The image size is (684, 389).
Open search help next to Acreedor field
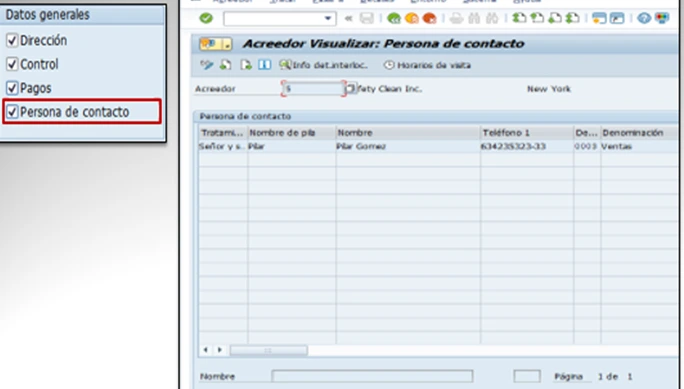pyautogui.click(x=351, y=89)
